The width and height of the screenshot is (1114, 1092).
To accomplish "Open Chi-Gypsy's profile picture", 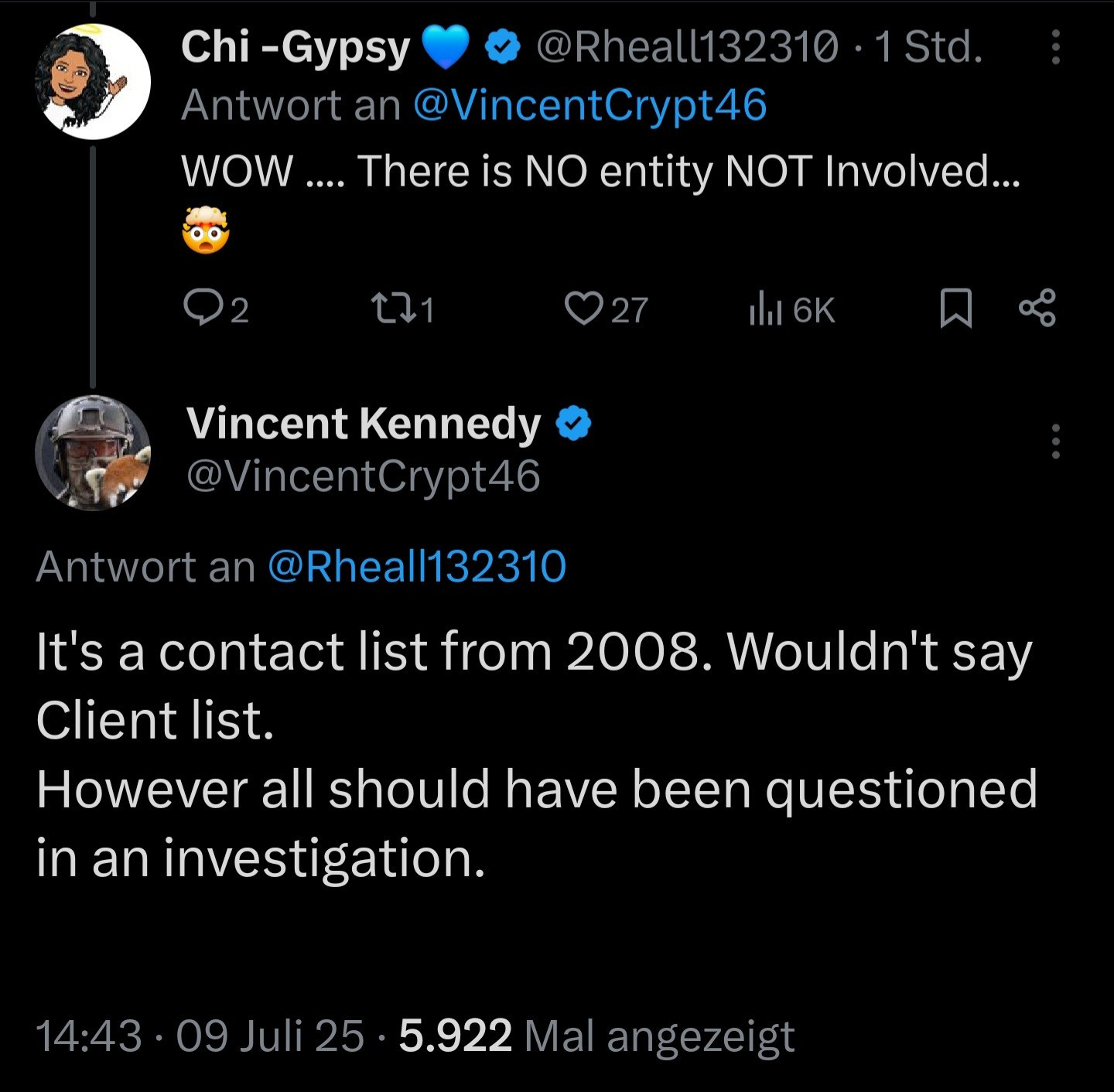I will (93, 81).
